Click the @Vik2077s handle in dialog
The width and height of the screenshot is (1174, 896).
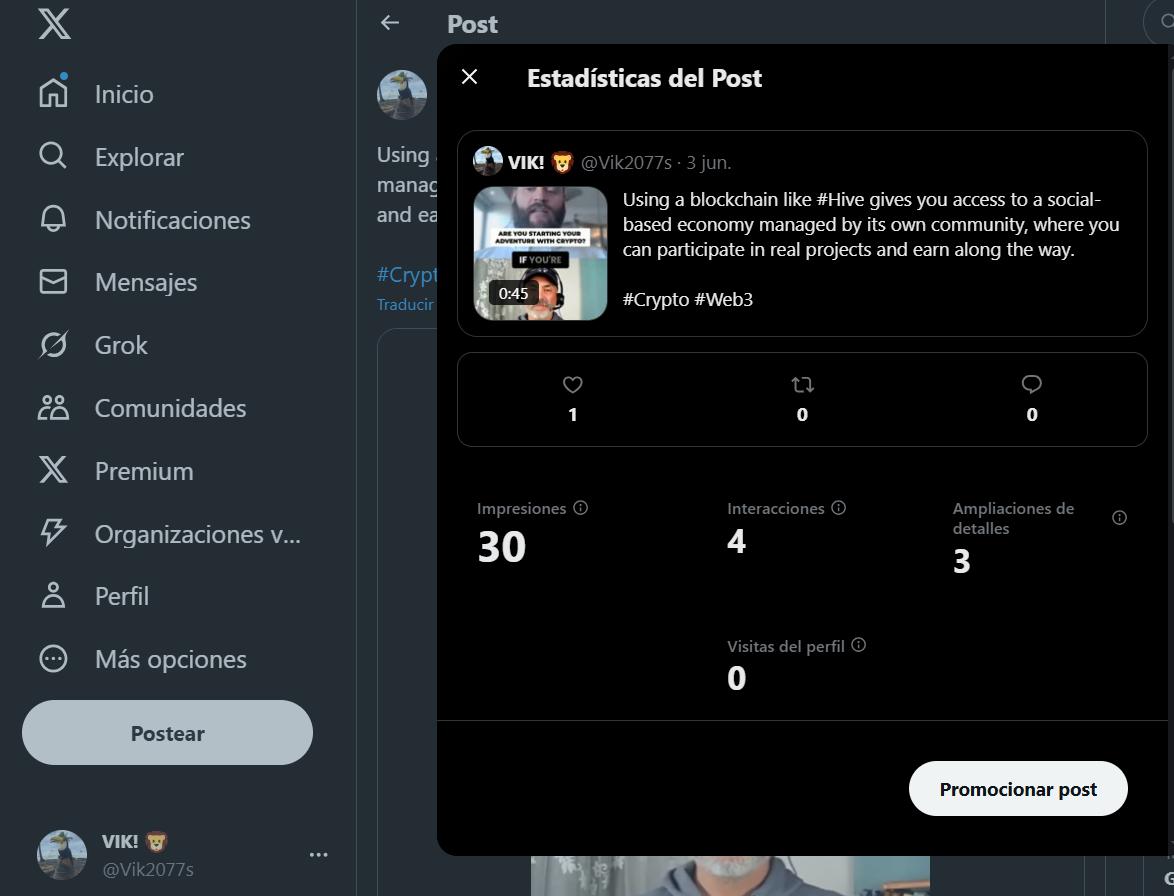pyautogui.click(x=626, y=162)
